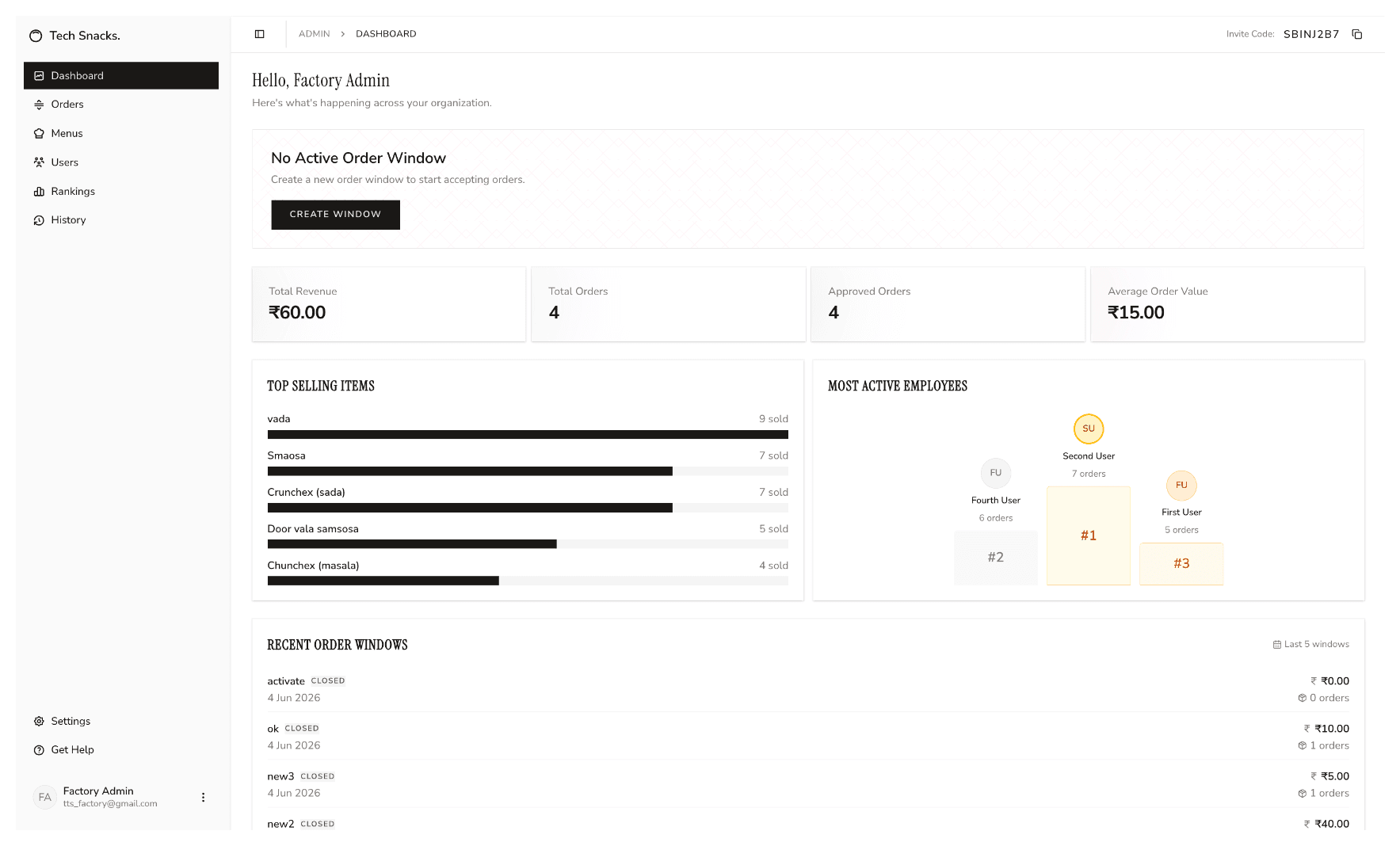Screen dimensions: 1400x846
Task: Open the Dashboard menu item
Action: [121, 76]
